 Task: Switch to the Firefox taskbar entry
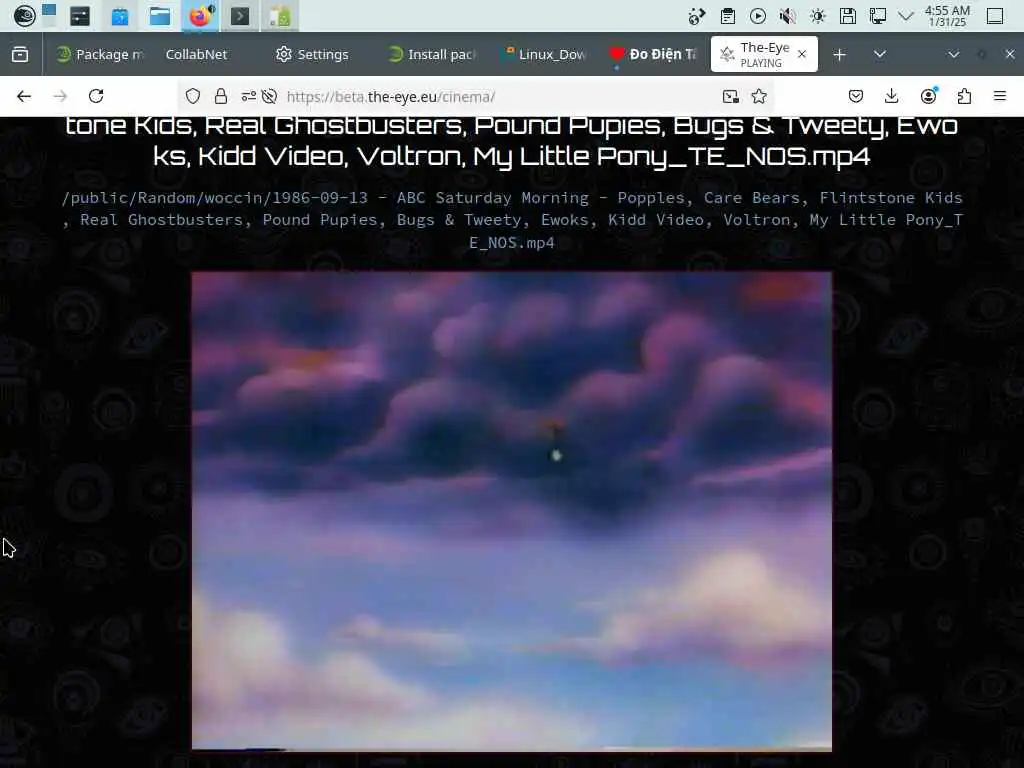[200, 16]
